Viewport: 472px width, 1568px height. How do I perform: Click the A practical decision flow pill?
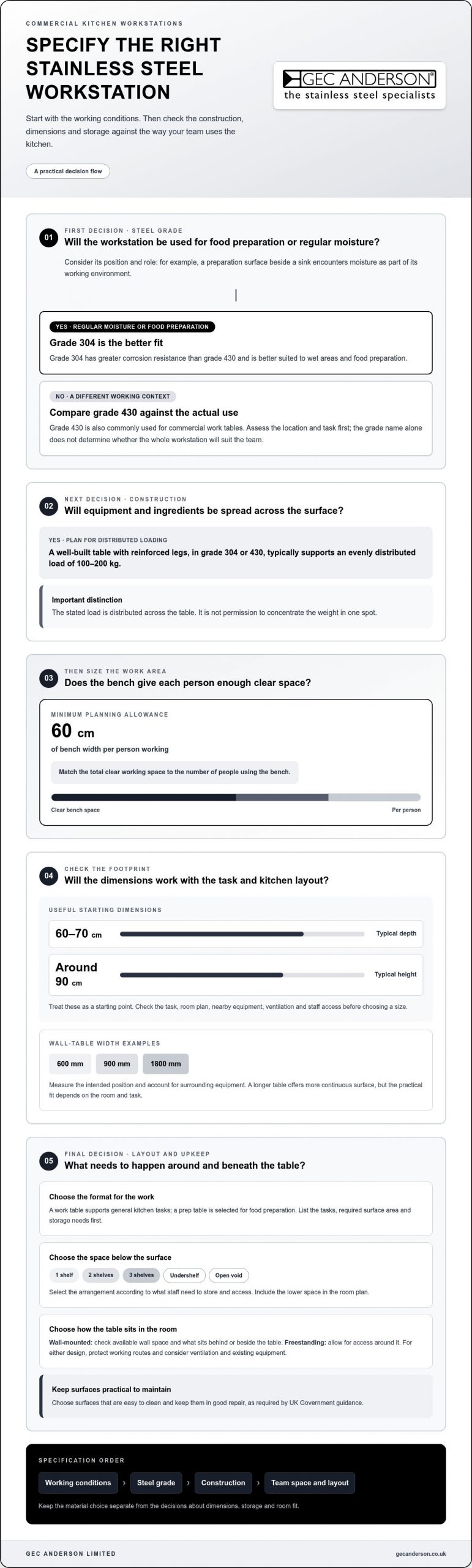(x=68, y=171)
